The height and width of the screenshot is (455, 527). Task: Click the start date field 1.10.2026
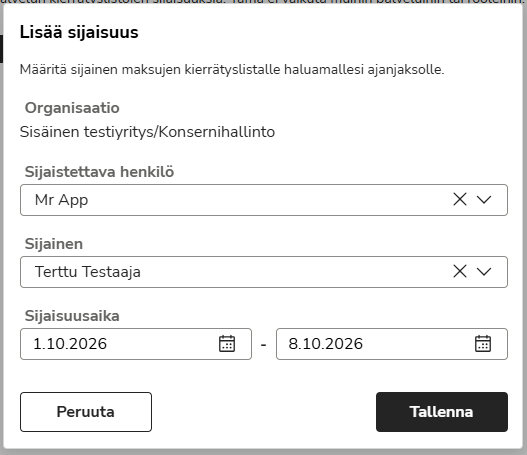click(x=136, y=344)
